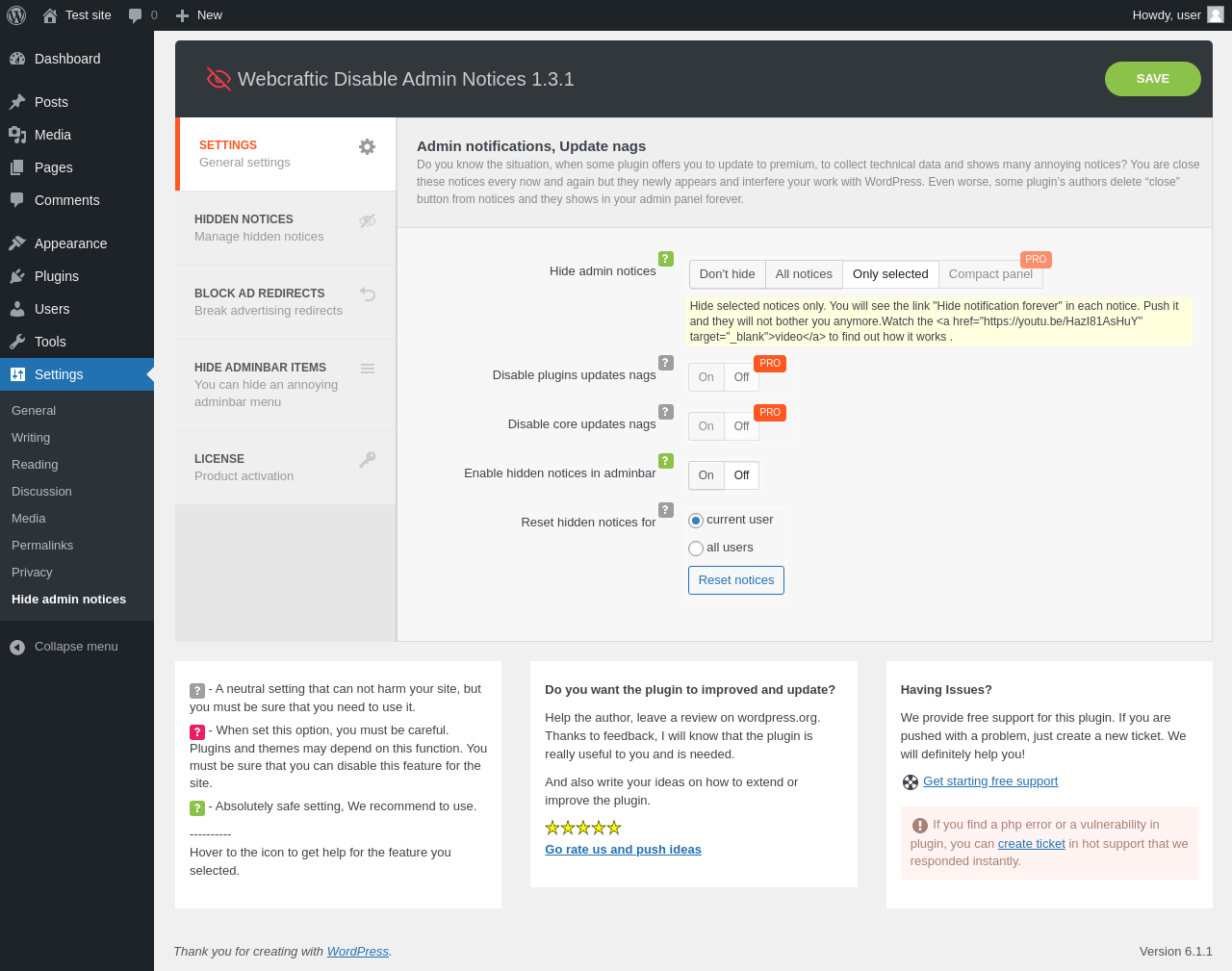Click the Reset notices button
The image size is (1232, 971).
click(x=736, y=580)
